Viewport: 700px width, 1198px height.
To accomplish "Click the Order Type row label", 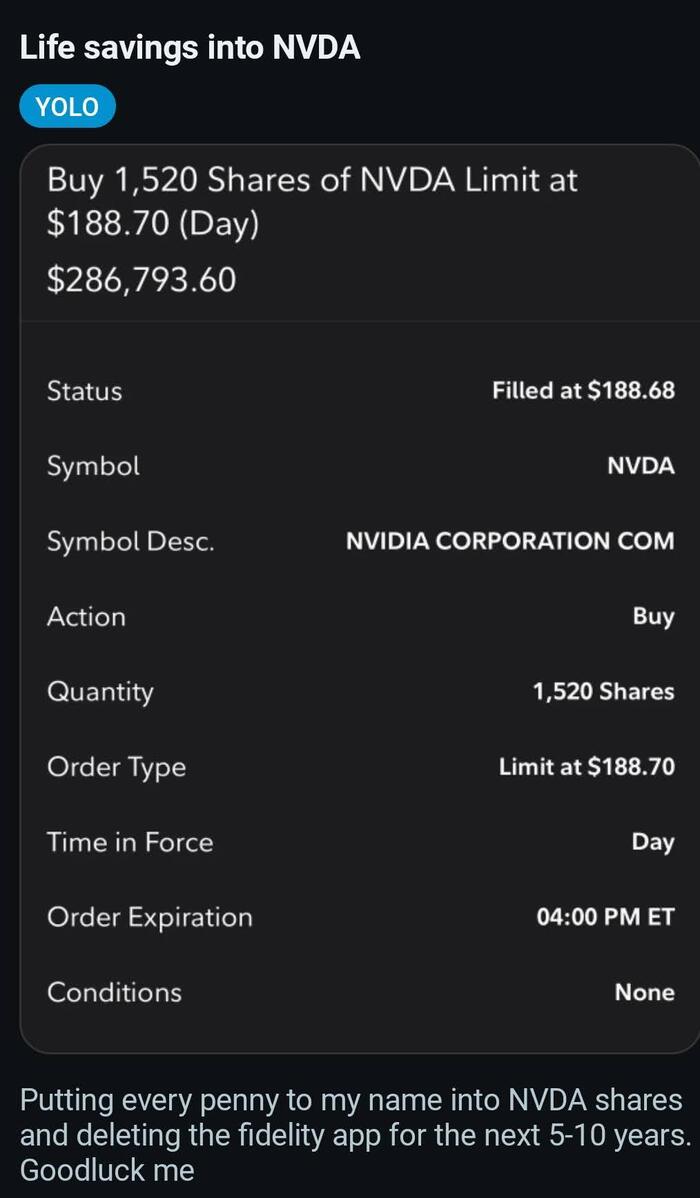I will 116,767.
